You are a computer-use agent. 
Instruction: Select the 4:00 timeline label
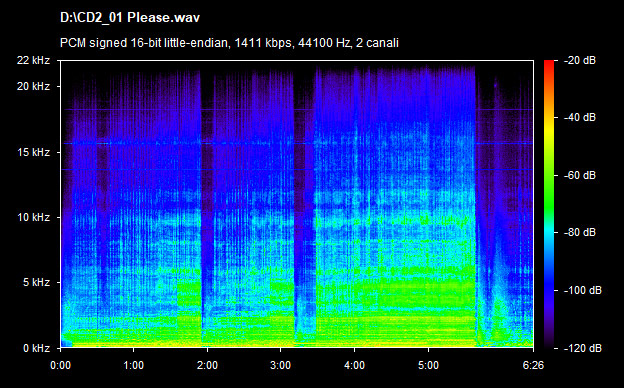[355, 365]
